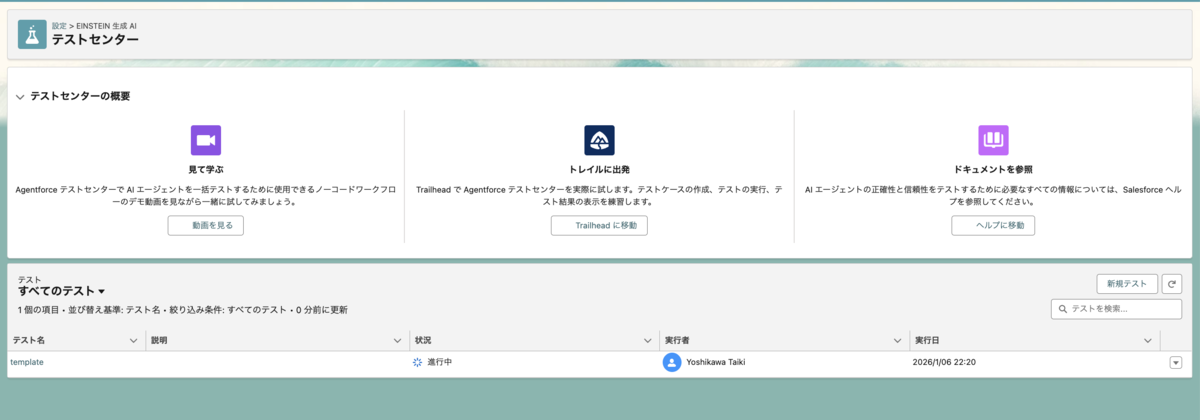Click the purple book icon above ドキュメントを参照
Screen dimensions: 1200x420
(993, 140)
